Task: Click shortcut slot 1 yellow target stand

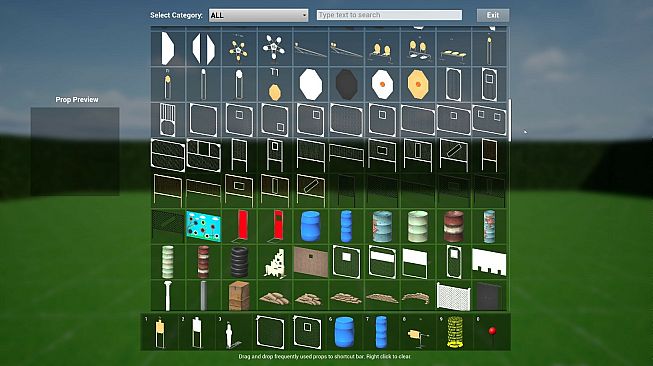Action: click(x=160, y=332)
